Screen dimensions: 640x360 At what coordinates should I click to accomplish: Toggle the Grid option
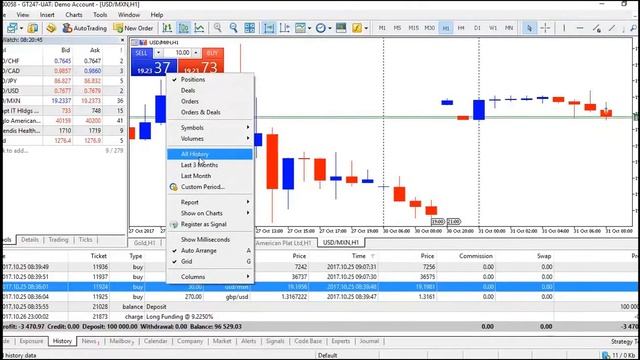(x=210, y=262)
